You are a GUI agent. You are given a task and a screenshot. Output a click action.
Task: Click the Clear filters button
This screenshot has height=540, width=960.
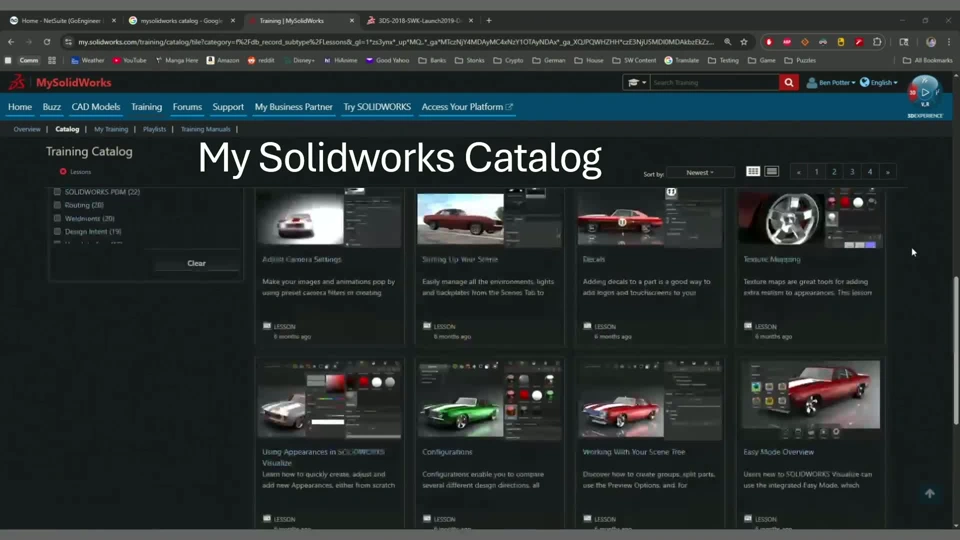pos(197,263)
